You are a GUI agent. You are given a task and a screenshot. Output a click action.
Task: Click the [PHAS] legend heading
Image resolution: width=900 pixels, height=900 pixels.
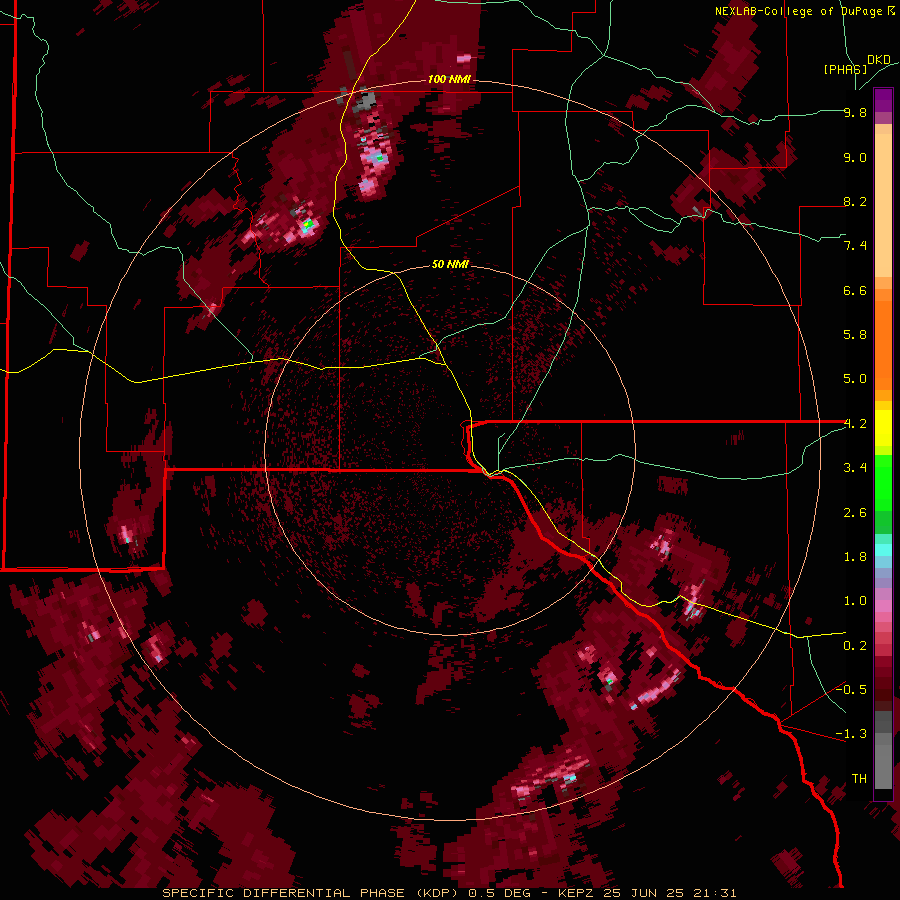(845, 69)
